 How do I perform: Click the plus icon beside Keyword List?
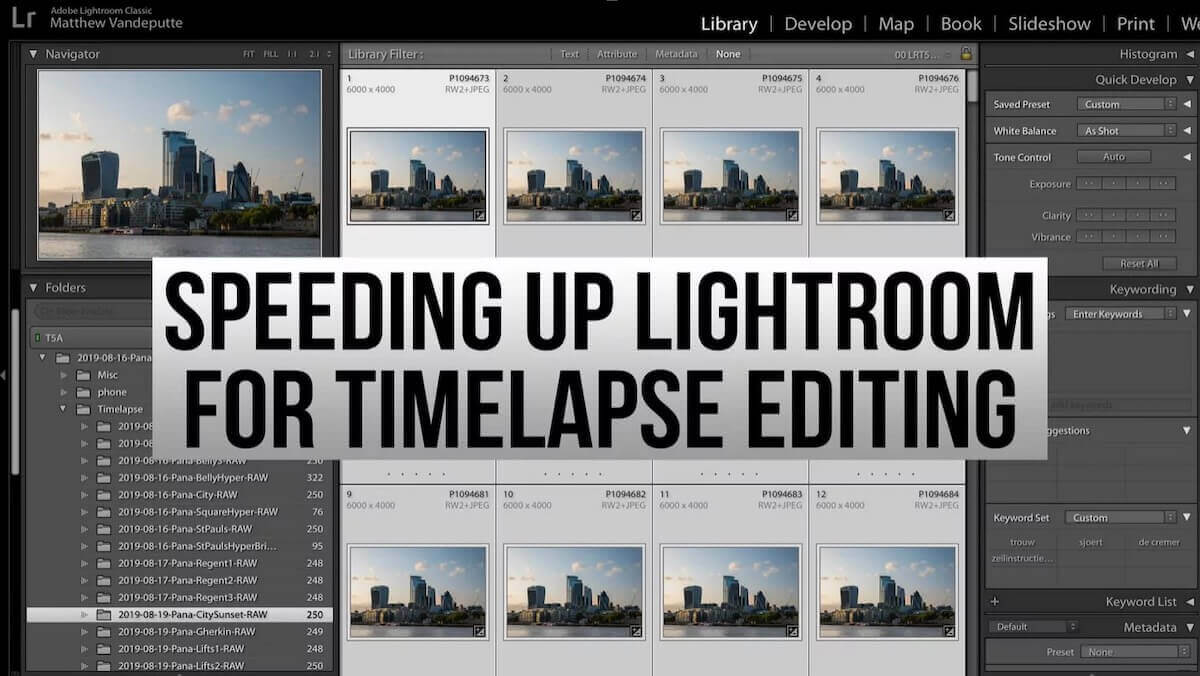click(x=994, y=602)
